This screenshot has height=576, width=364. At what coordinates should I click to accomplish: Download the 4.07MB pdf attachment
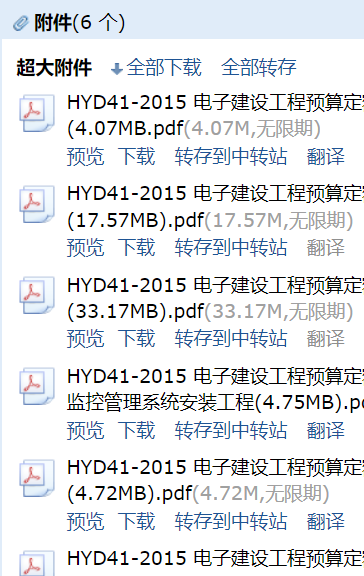[137, 156]
